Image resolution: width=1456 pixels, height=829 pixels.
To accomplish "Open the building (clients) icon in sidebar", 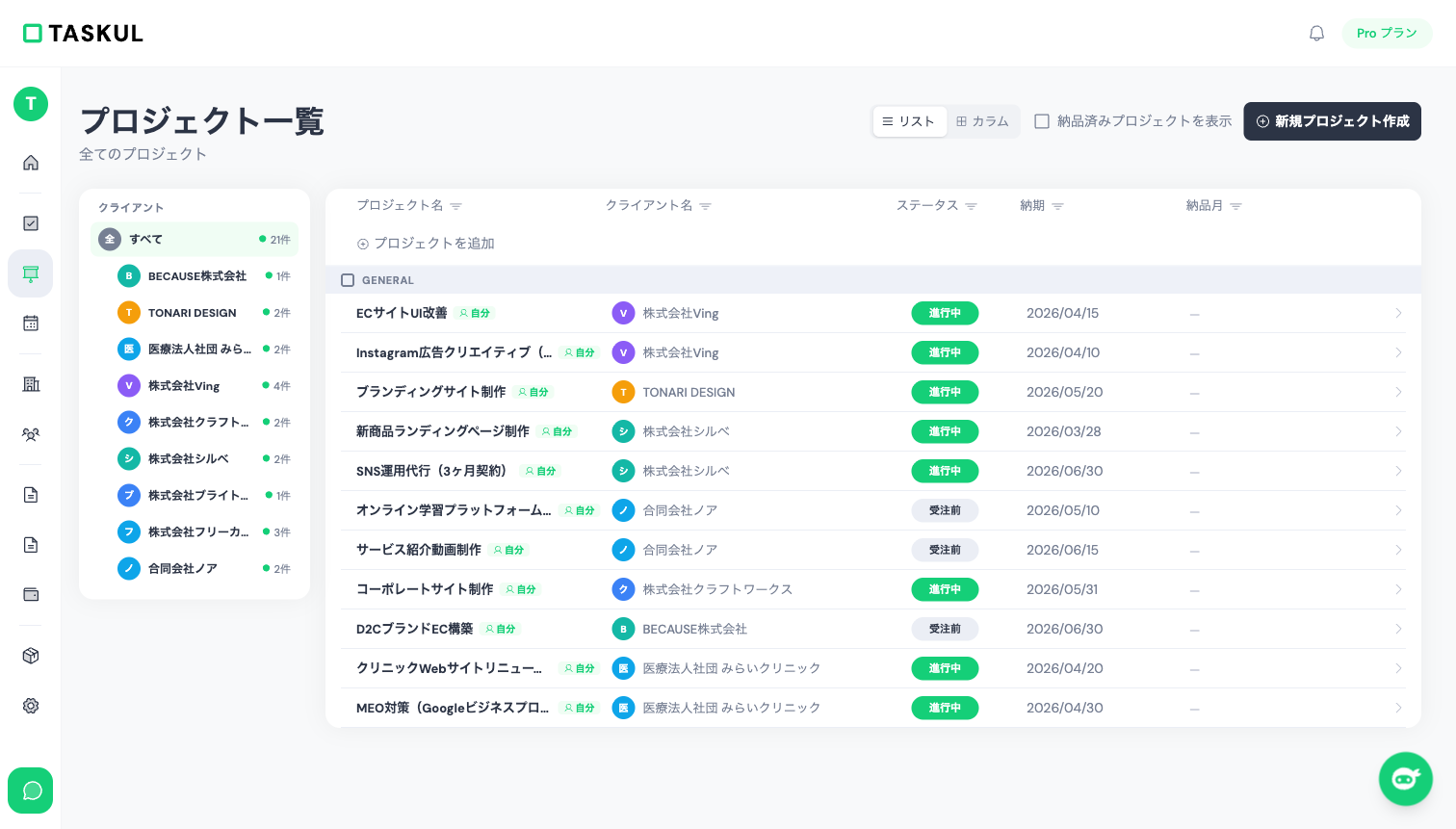I will click(x=30, y=384).
